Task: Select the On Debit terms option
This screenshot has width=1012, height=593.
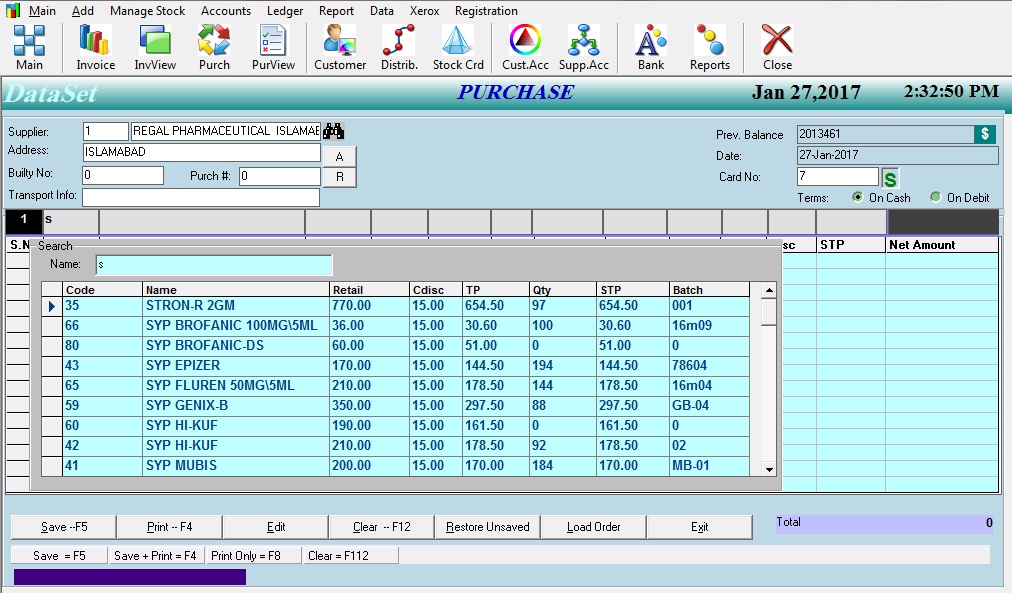Action: tap(960, 197)
